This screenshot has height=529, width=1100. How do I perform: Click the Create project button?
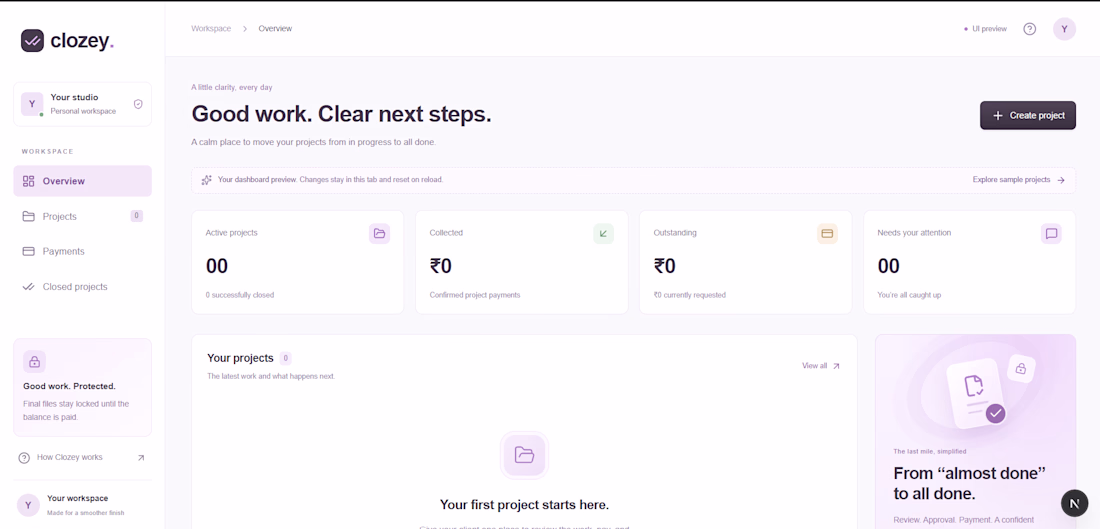[x=1028, y=116]
